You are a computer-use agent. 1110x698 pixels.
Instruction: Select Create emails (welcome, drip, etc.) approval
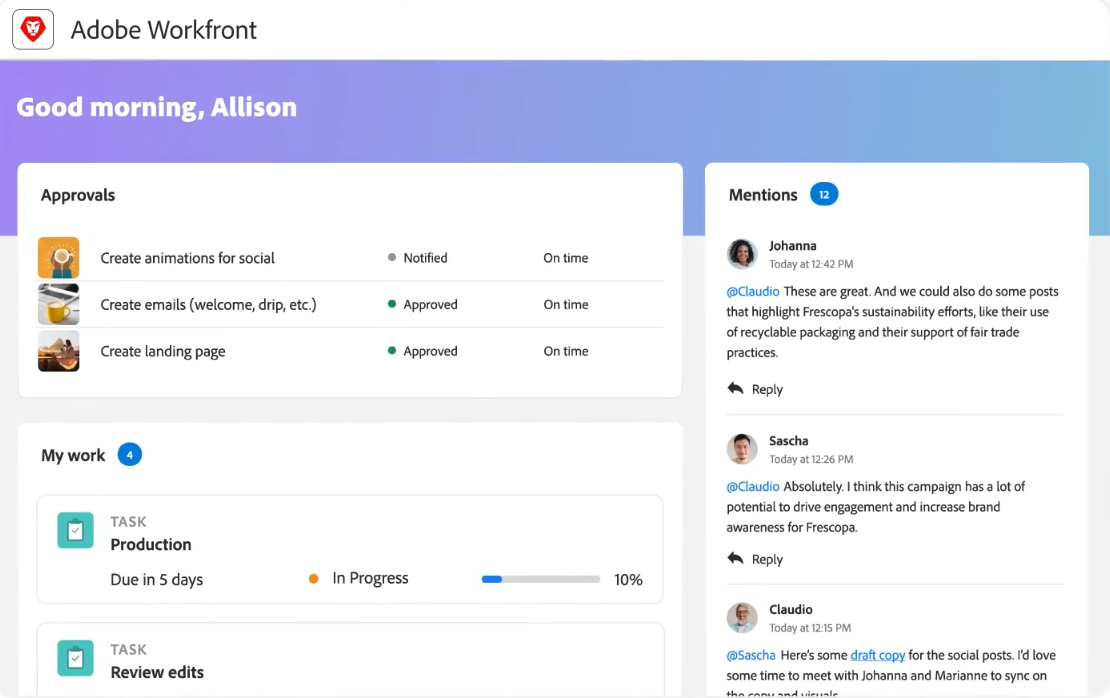coord(208,304)
